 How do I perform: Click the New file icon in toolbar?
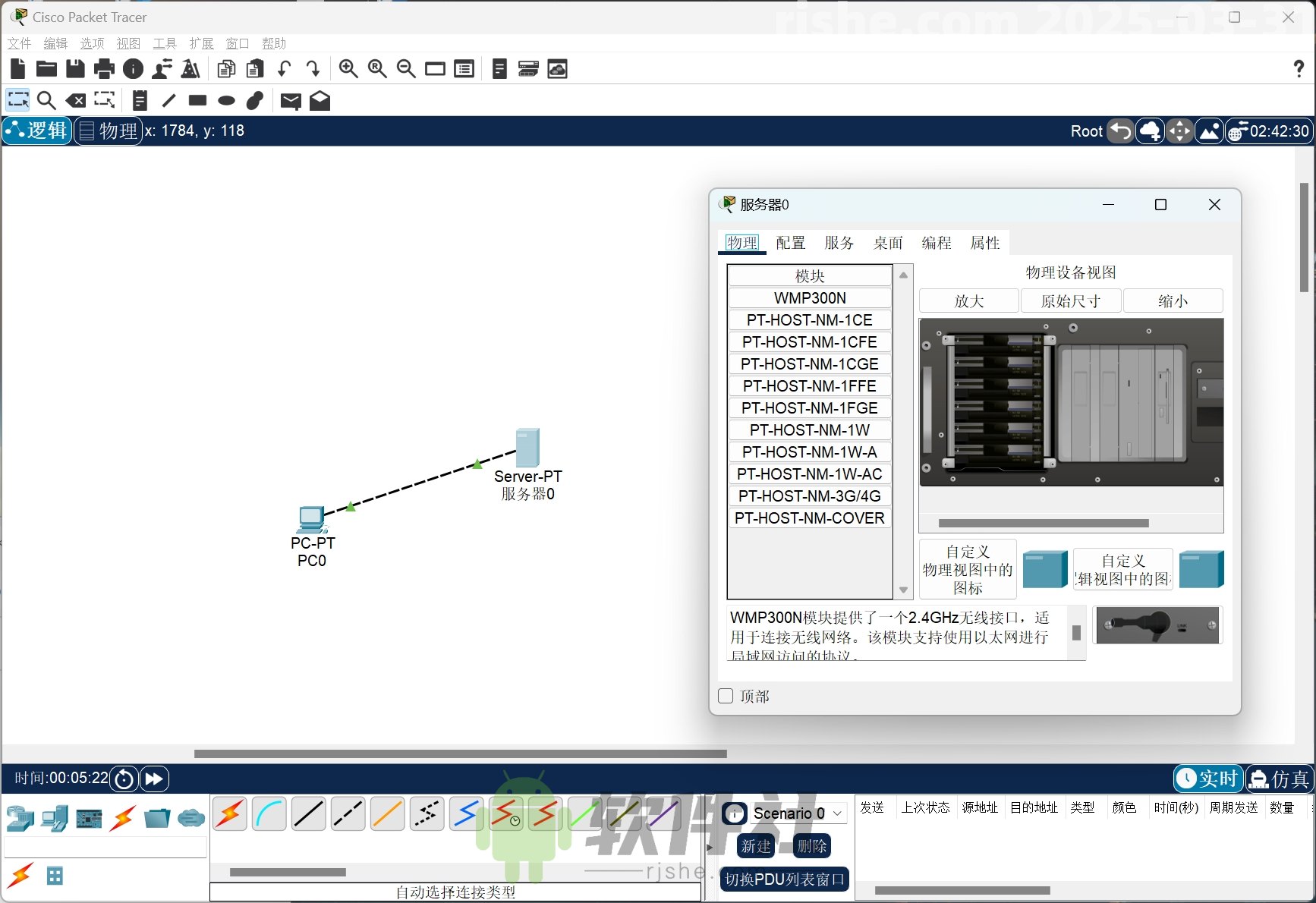click(18, 69)
